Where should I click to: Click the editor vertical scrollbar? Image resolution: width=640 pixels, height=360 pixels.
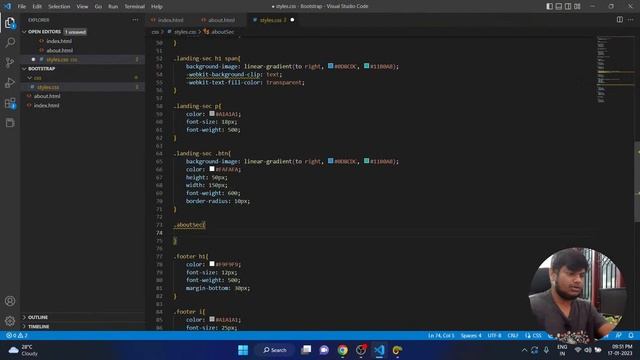[x=637, y=182]
